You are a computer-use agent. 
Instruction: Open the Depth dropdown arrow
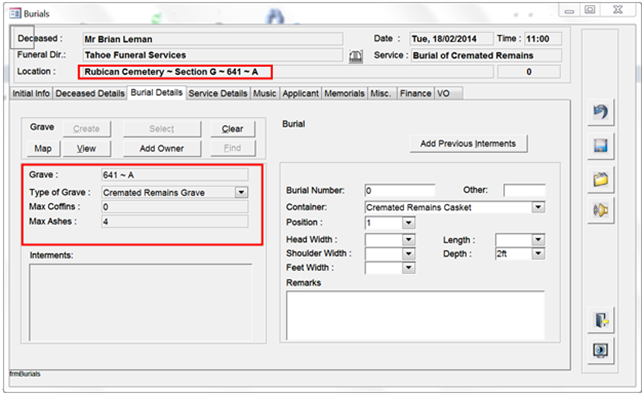[x=538, y=254]
